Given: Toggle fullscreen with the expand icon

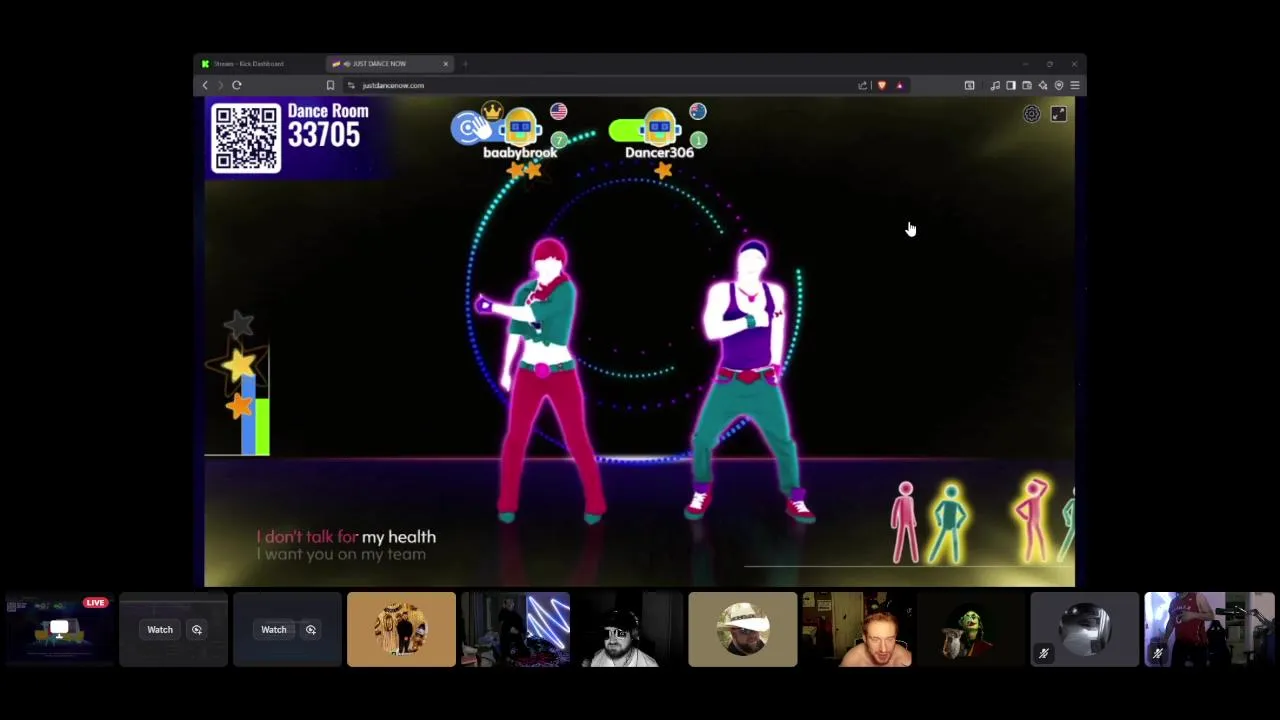Looking at the screenshot, I should [1059, 114].
